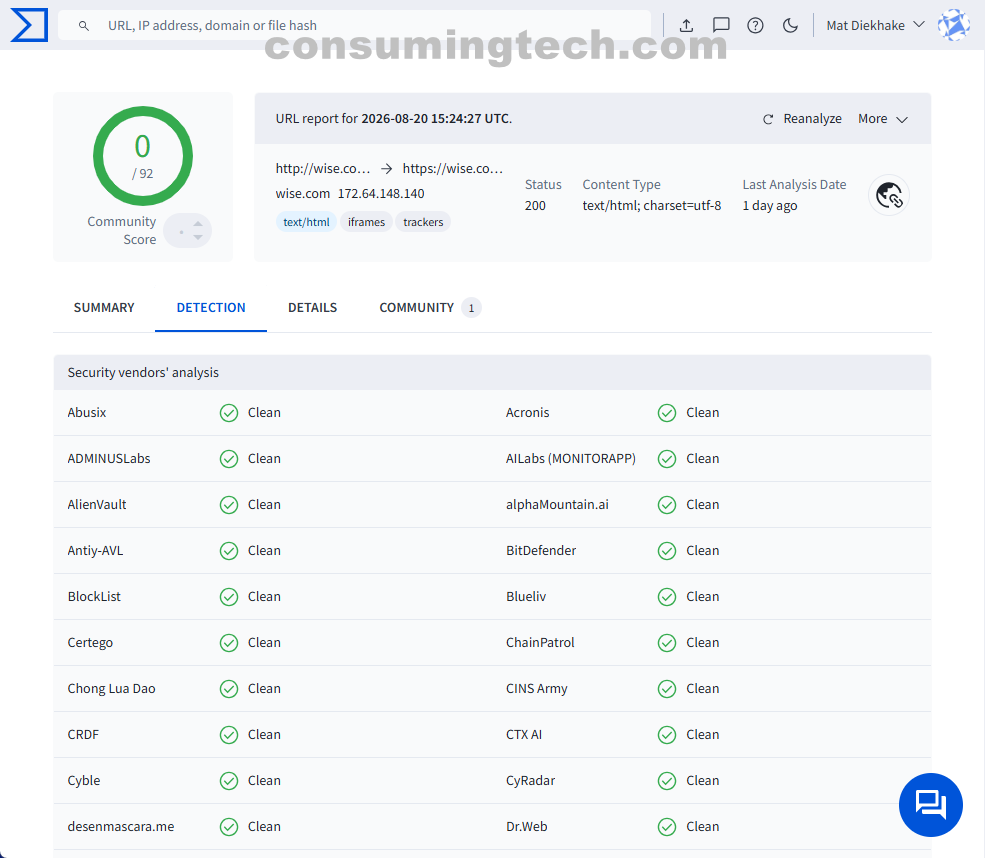This screenshot has width=985, height=858.
Task: Click the VirusTotal sigma logo
Action: coord(29,25)
